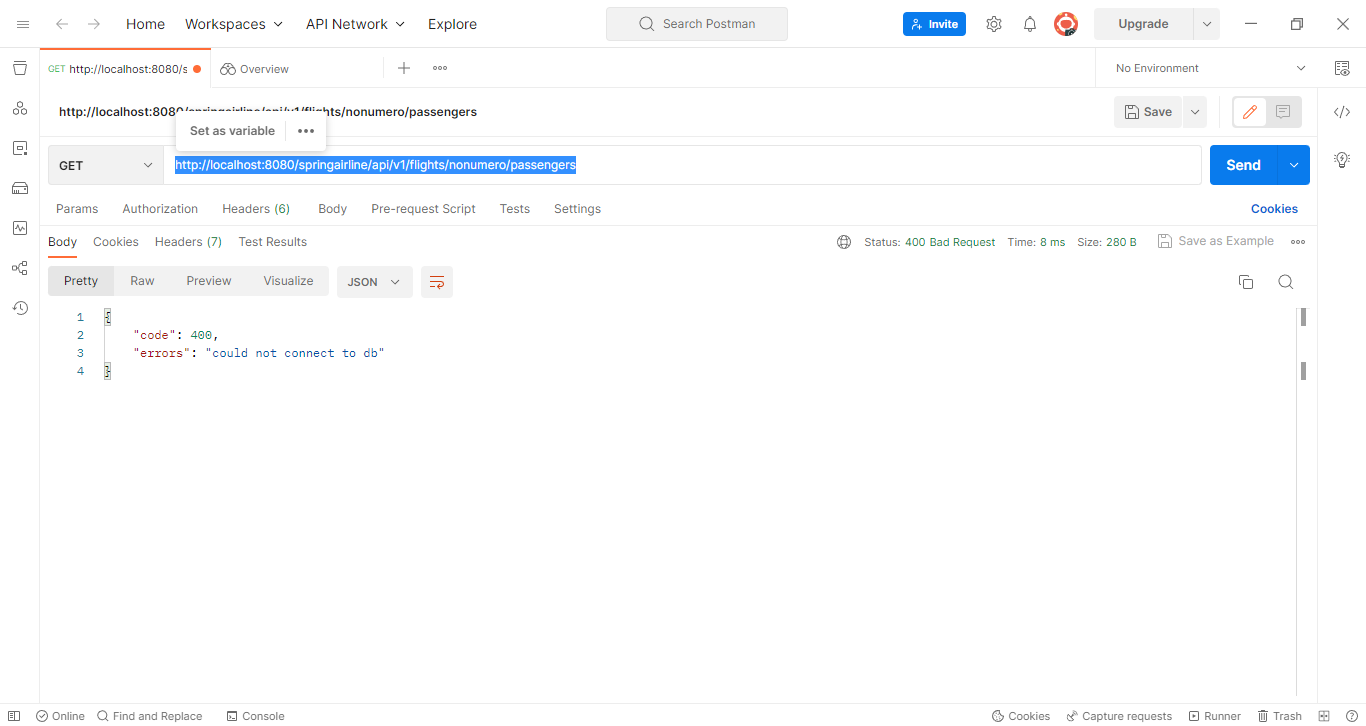Open the GET method dropdown
Viewport: 1366px width, 726px height.
(105, 164)
